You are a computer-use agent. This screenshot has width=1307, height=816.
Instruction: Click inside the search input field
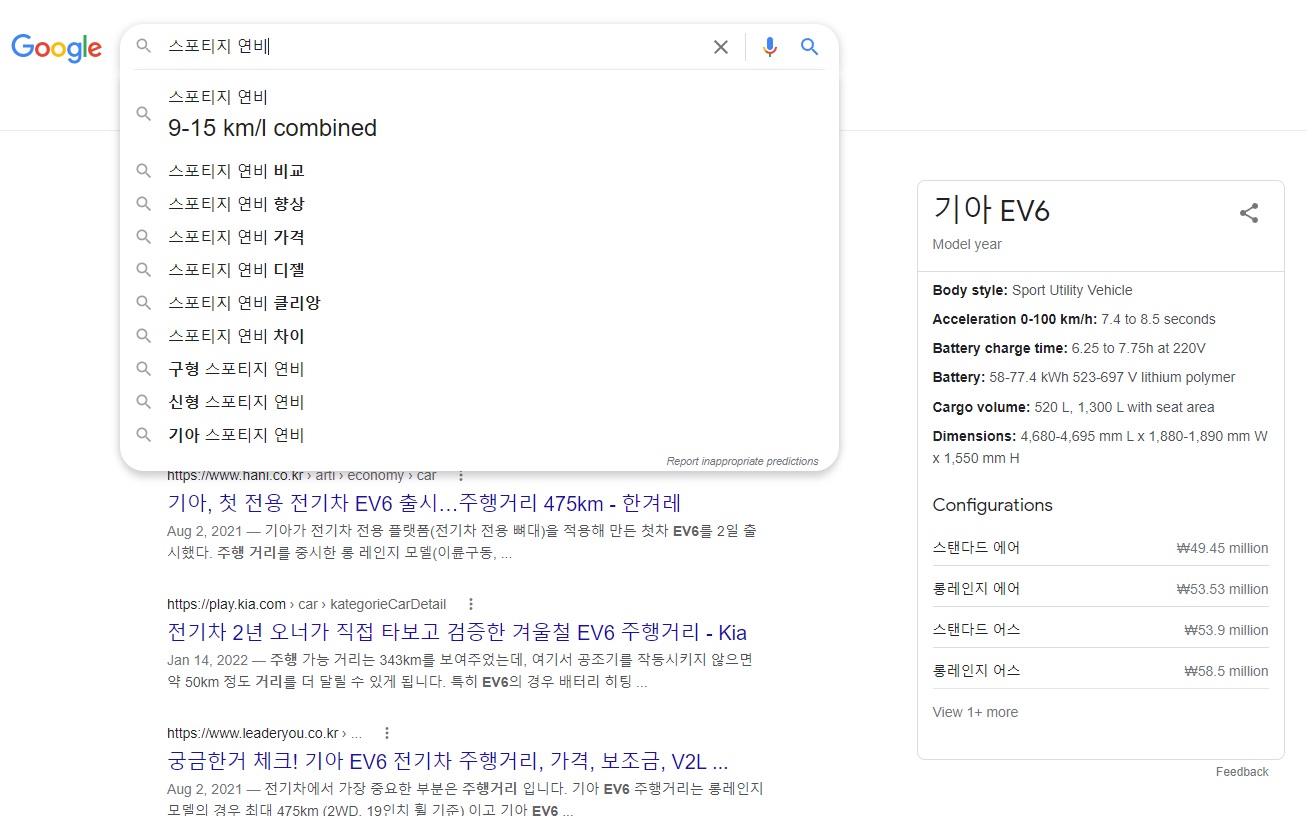point(400,46)
